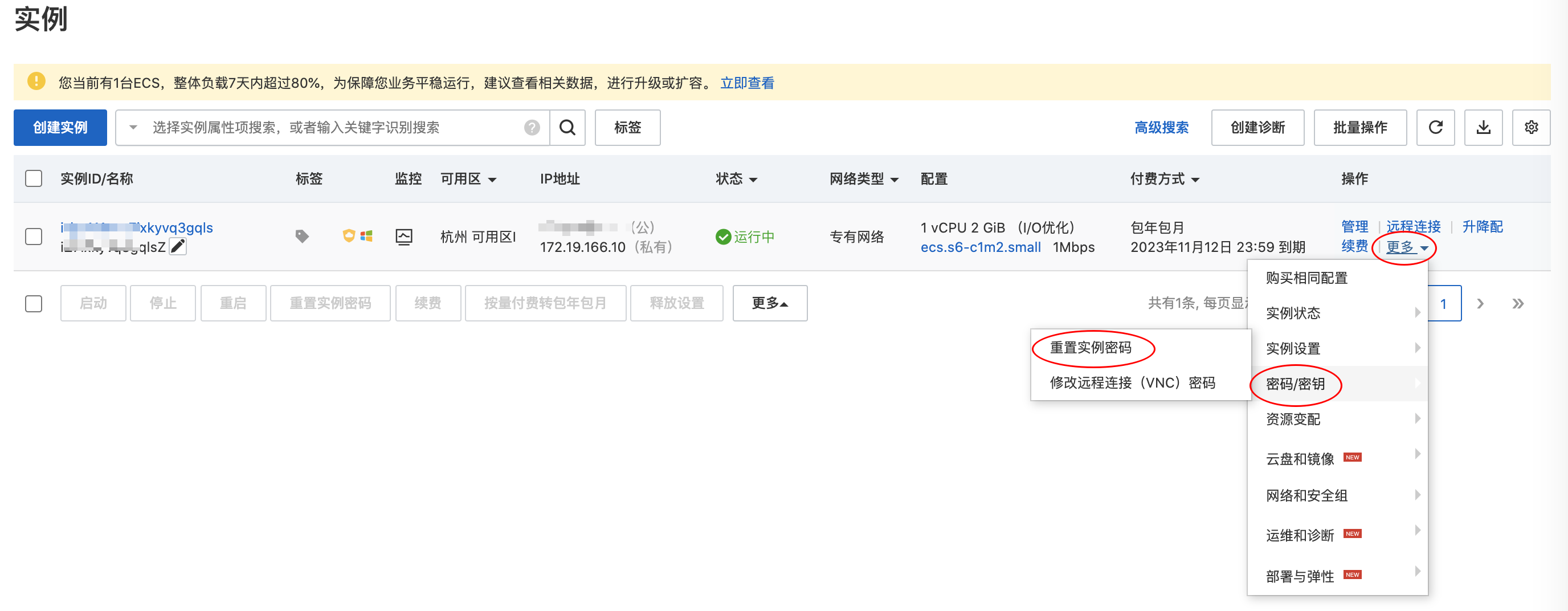
Task: Open the 网络类型 column filter dropdown
Action: tap(894, 180)
